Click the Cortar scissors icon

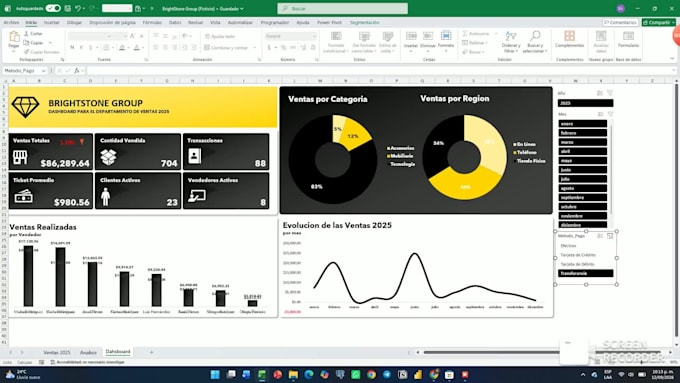click(26, 33)
